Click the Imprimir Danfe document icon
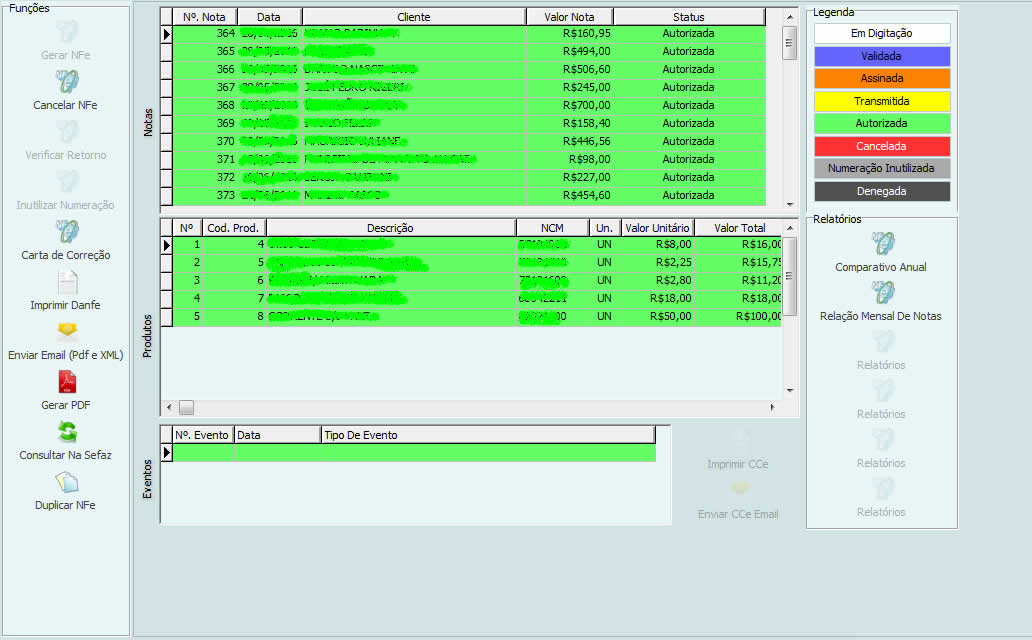 pos(66,282)
